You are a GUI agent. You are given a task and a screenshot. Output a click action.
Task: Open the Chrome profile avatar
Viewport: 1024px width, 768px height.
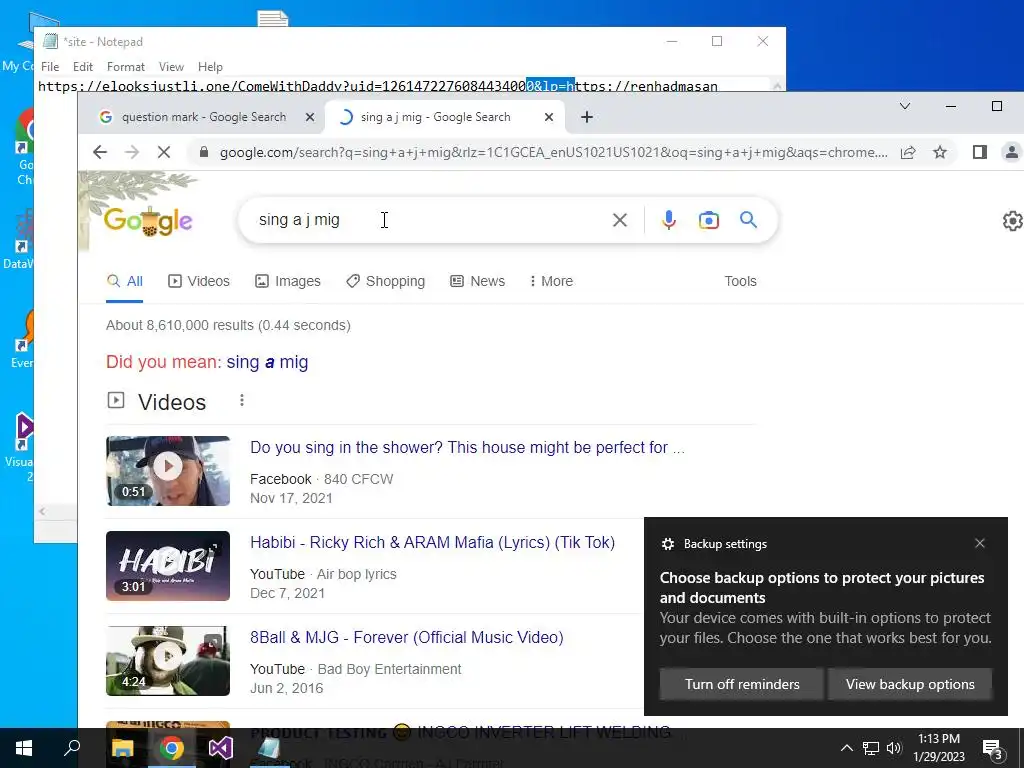(1012, 152)
